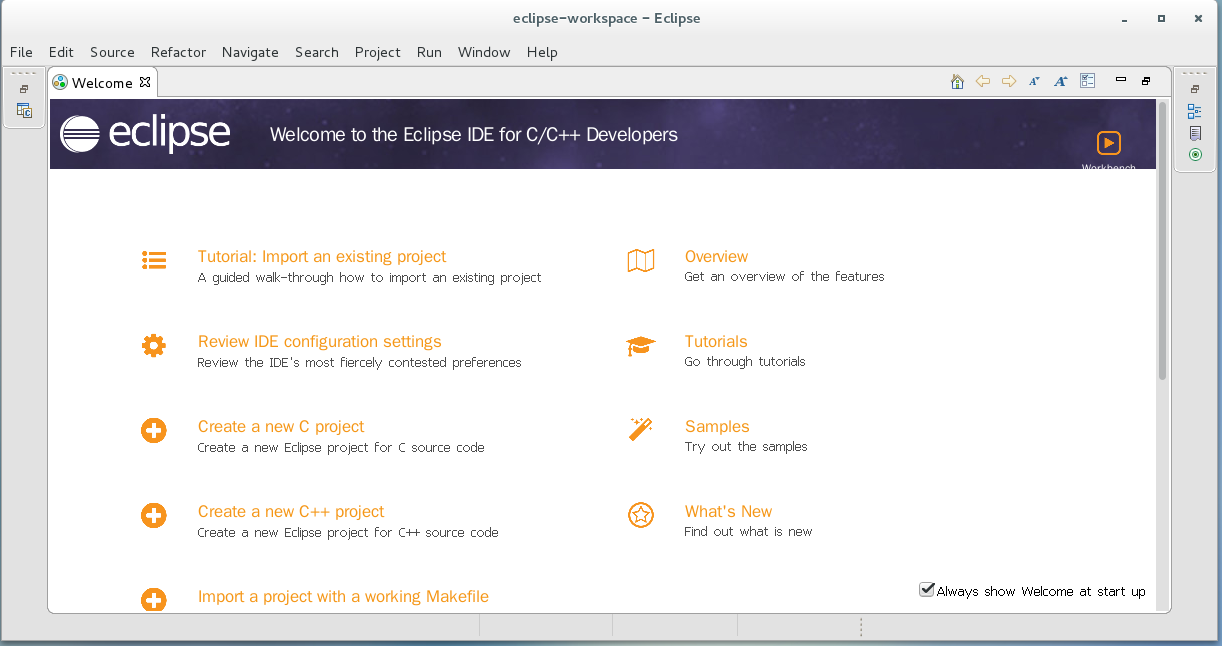Navigate forward with right arrow icon

tap(1009, 82)
